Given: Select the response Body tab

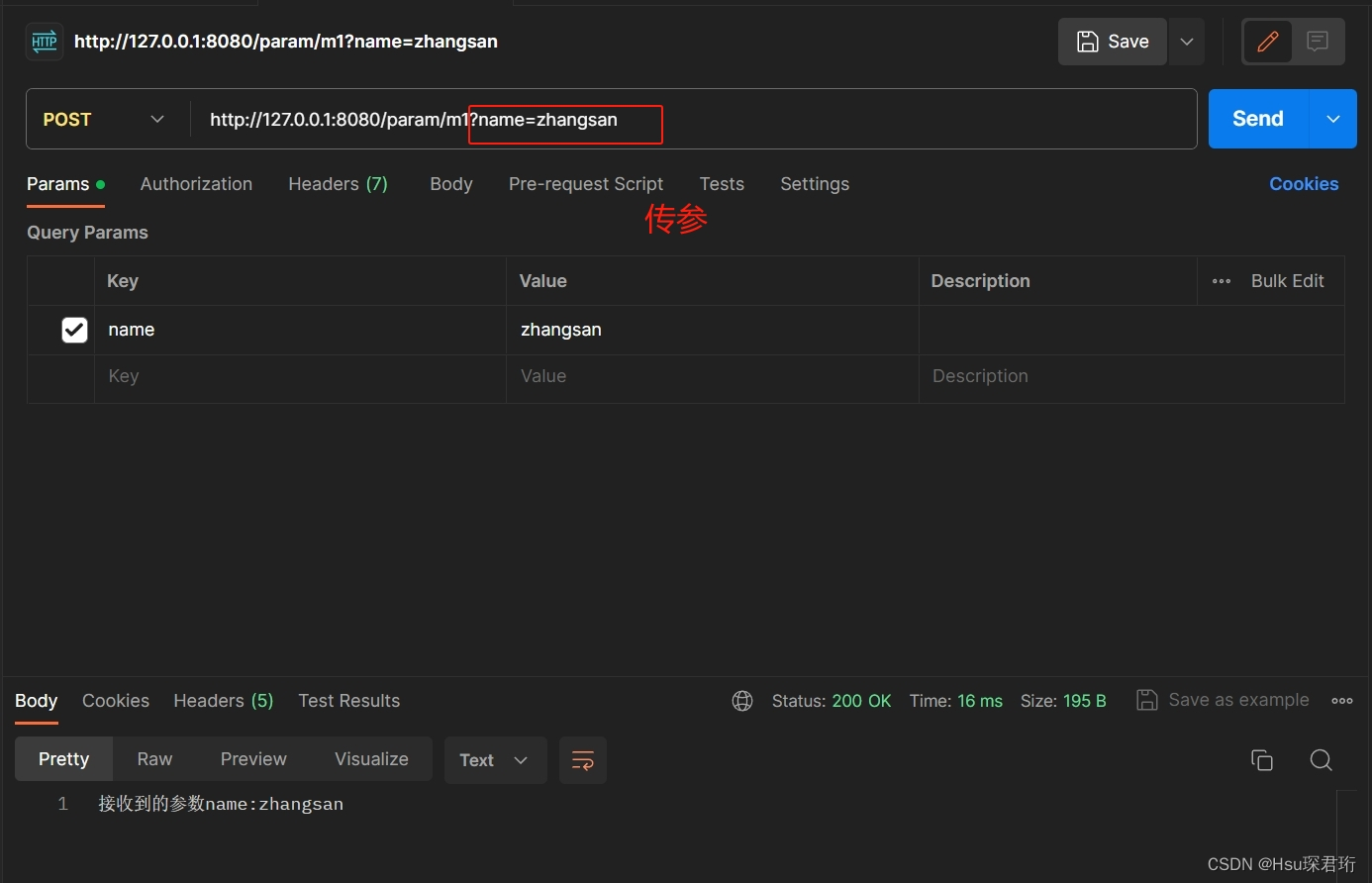Looking at the screenshot, I should pos(37,701).
